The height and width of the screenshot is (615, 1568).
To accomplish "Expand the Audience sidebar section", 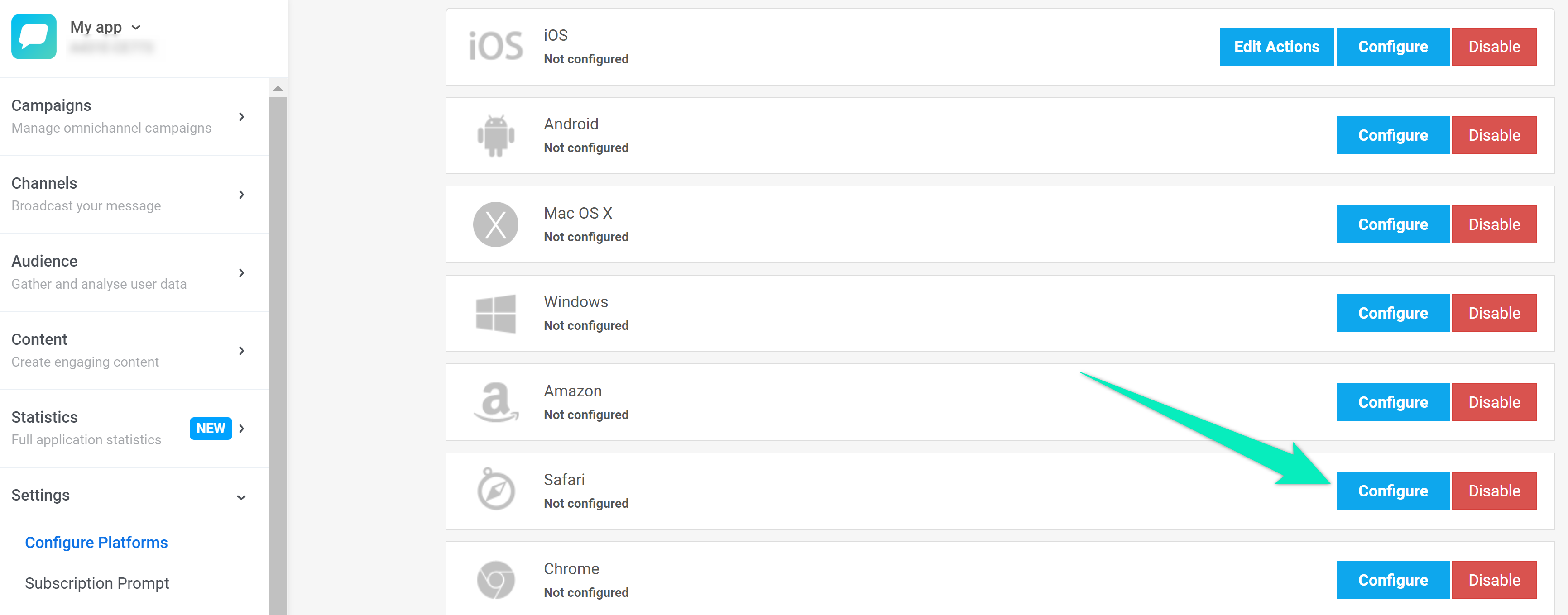I will pos(128,272).
